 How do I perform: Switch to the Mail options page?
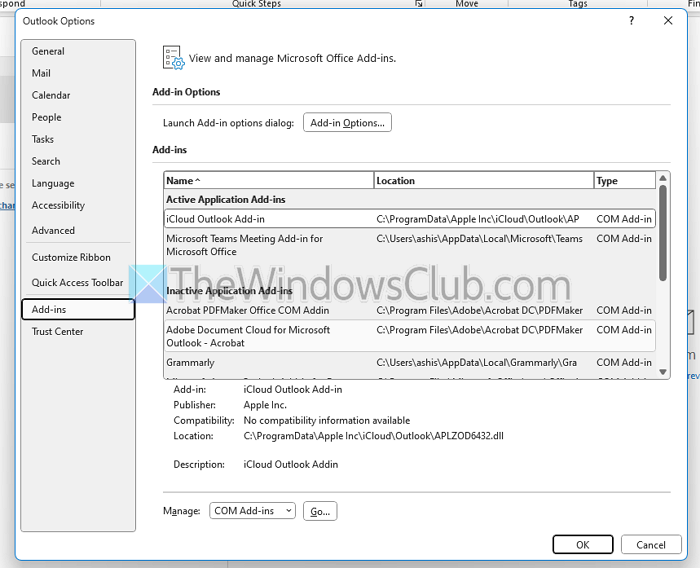click(41, 73)
